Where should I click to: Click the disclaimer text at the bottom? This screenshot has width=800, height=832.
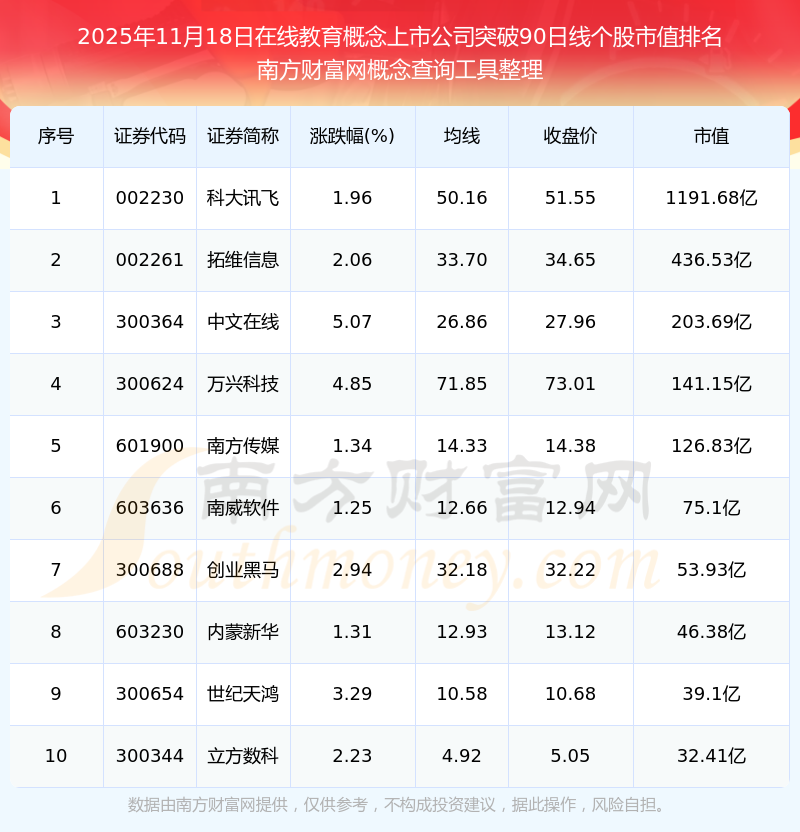pyautogui.click(x=397, y=805)
